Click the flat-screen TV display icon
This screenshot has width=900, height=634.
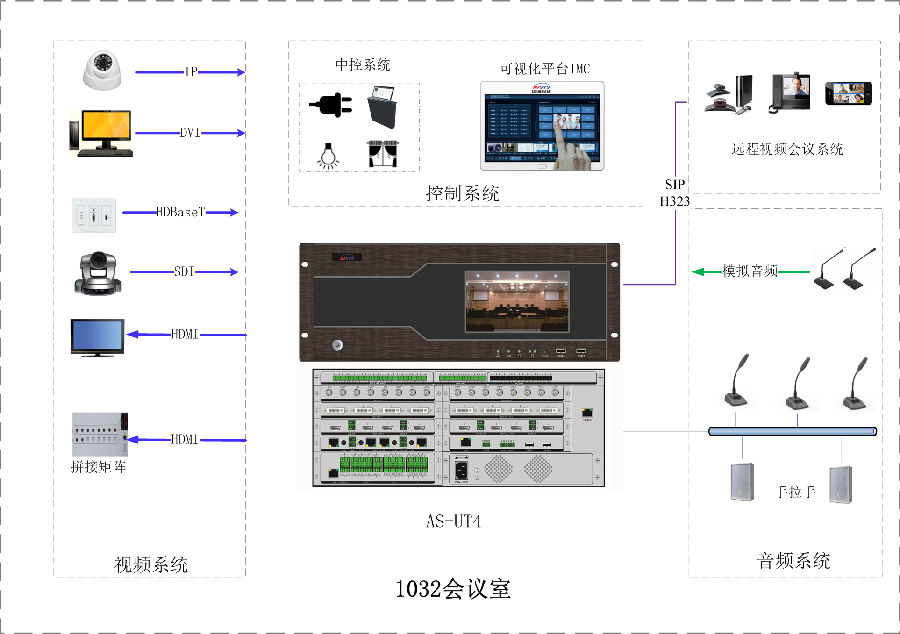(97, 337)
